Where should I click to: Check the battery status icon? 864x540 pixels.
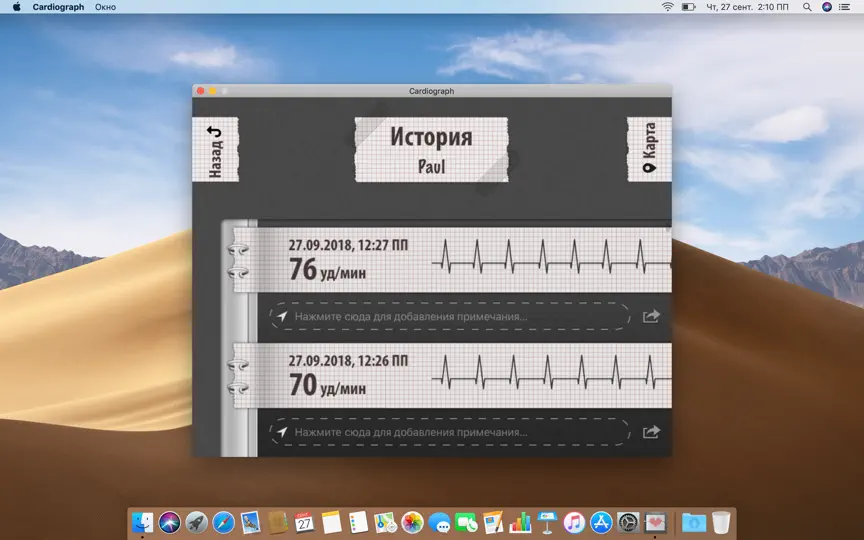click(x=688, y=7)
